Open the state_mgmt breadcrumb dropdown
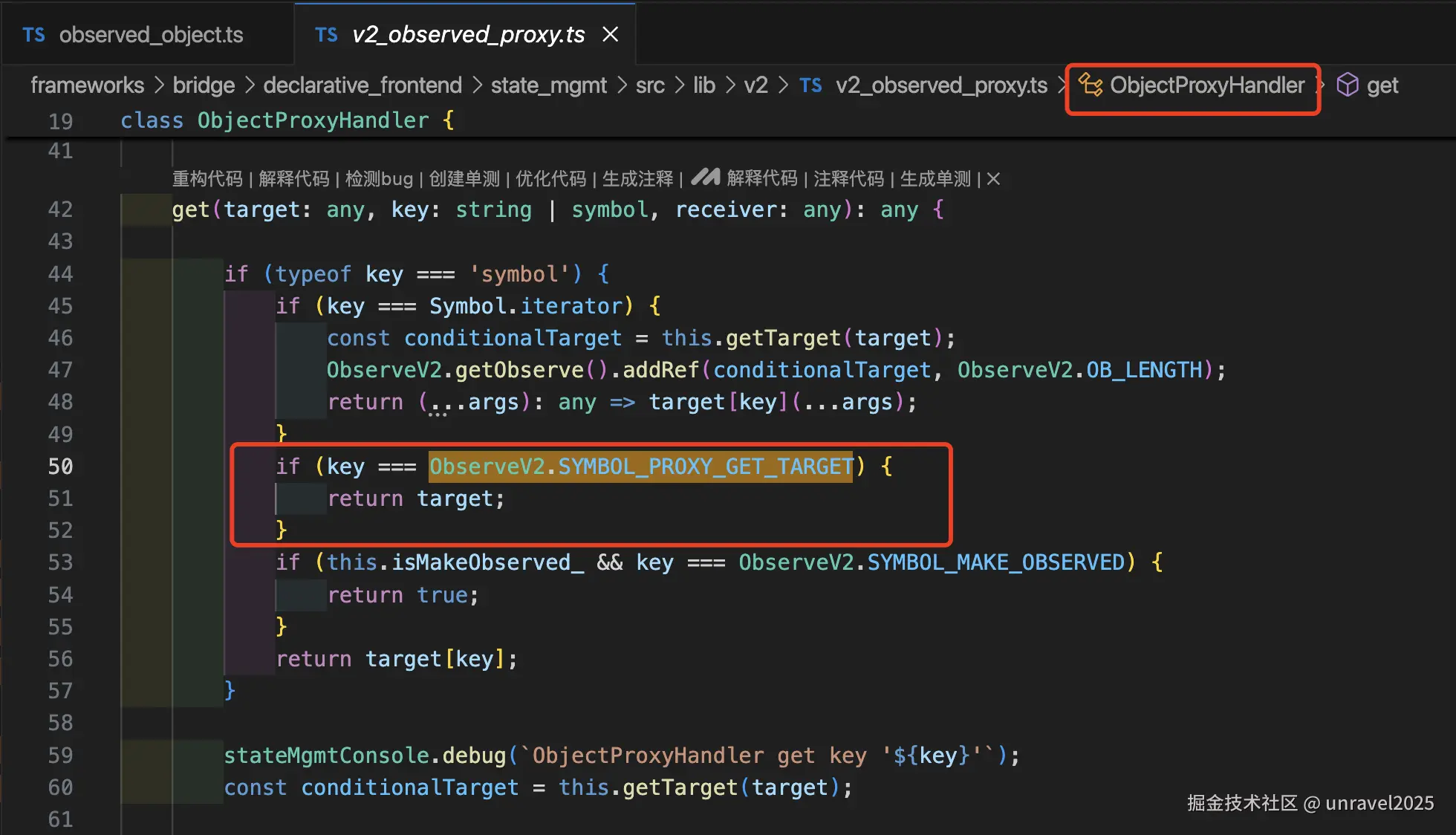The image size is (1456, 835). click(x=548, y=85)
